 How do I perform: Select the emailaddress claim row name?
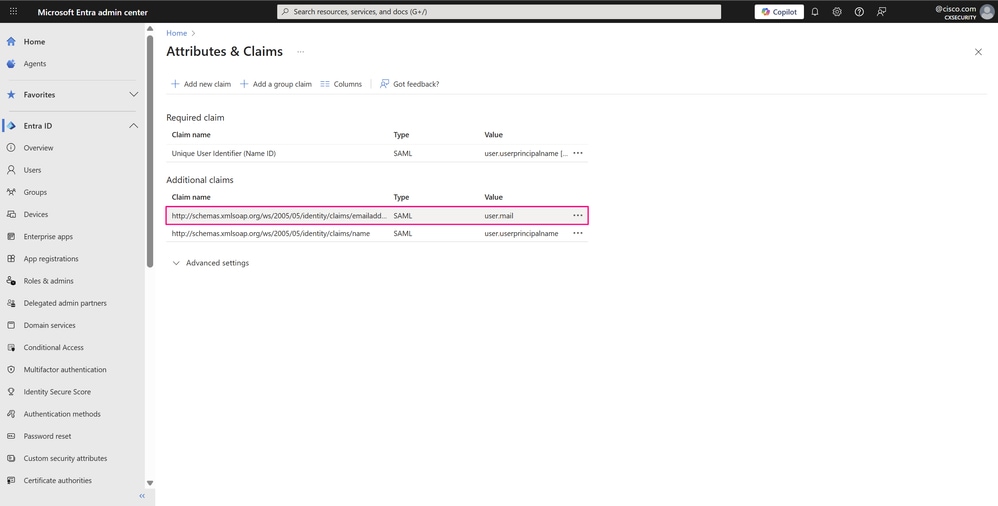point(279,216)
